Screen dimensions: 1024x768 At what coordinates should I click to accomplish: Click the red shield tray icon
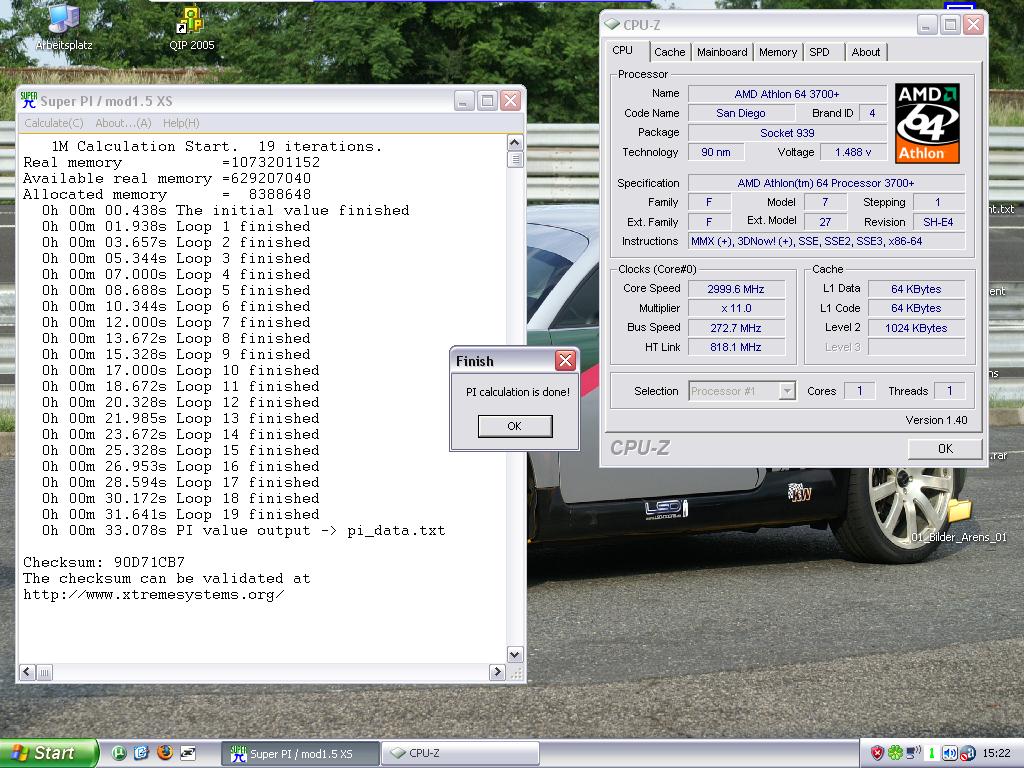pos(877,753)
